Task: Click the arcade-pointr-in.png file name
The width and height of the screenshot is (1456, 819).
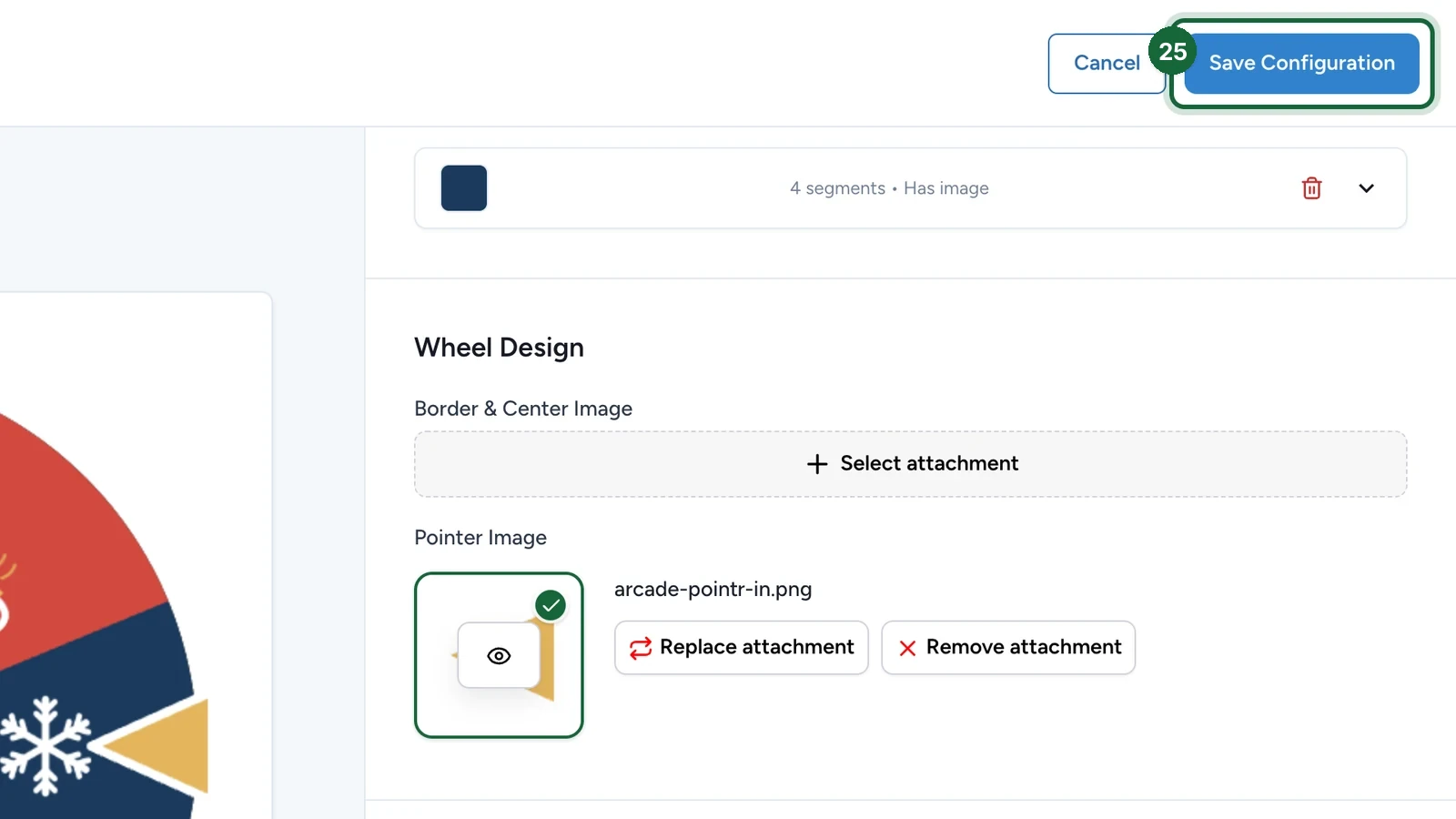Action: 713,590
